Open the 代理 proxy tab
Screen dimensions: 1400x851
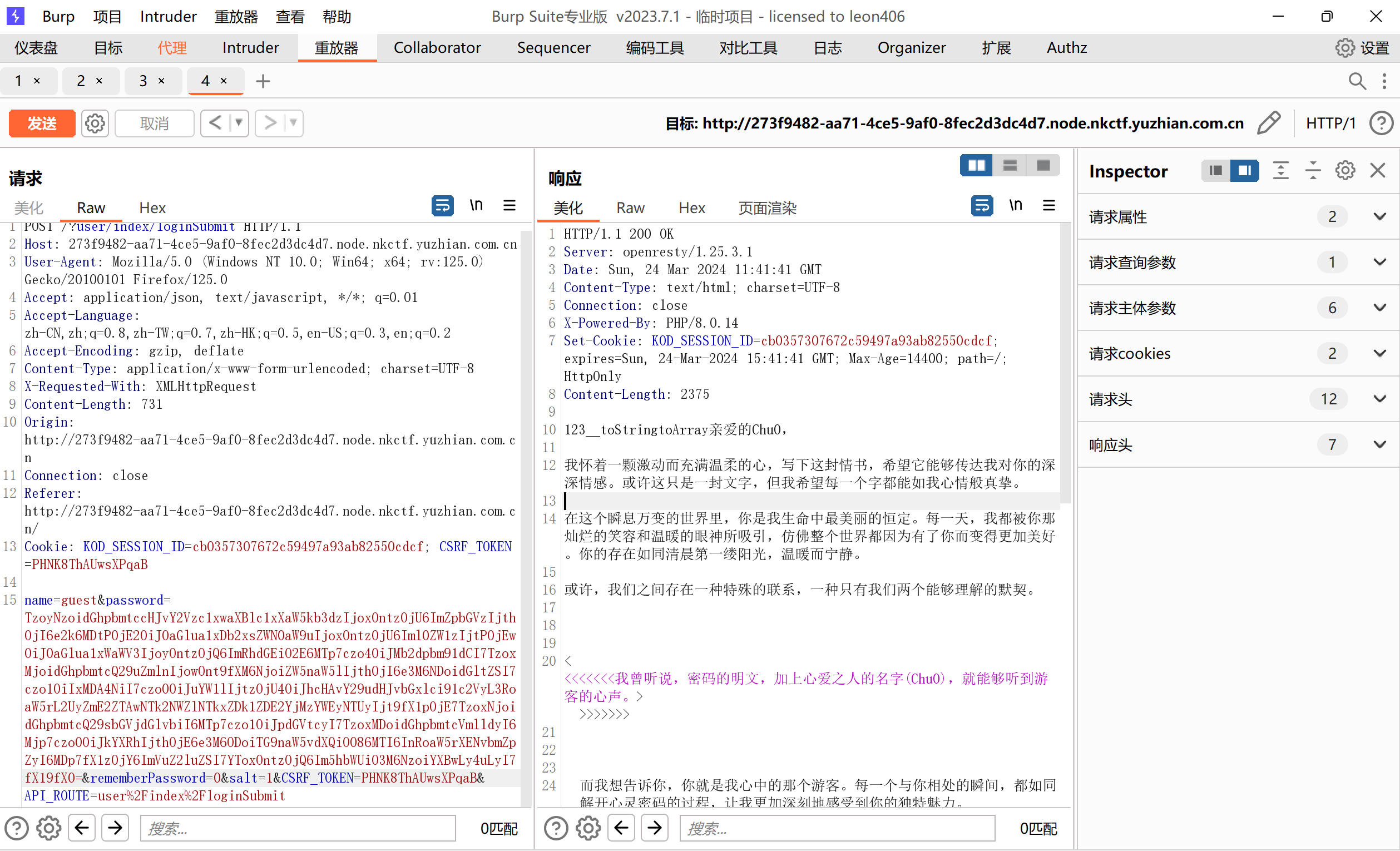point(172,48)
